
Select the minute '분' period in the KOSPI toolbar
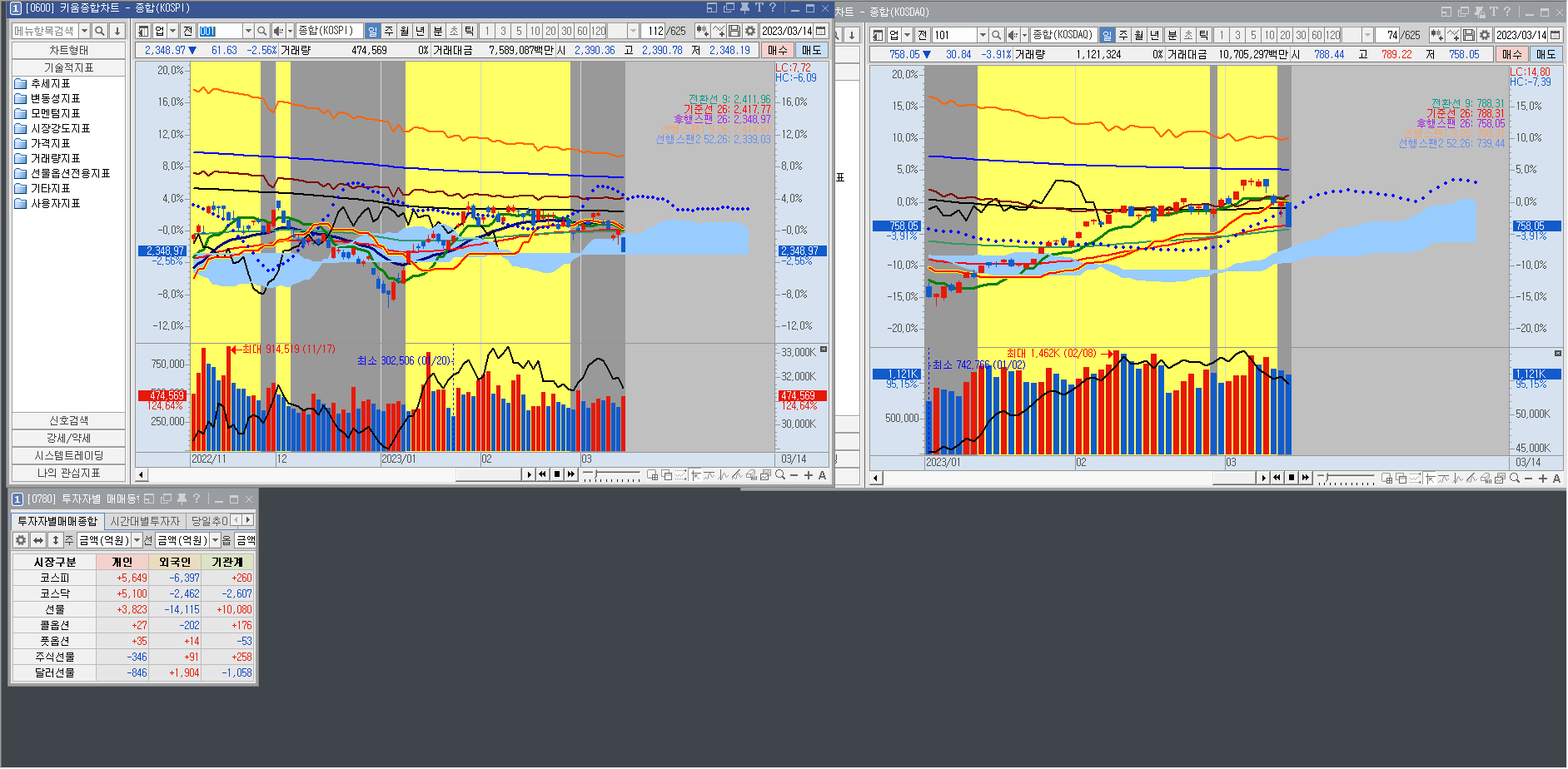pos(438,31)
